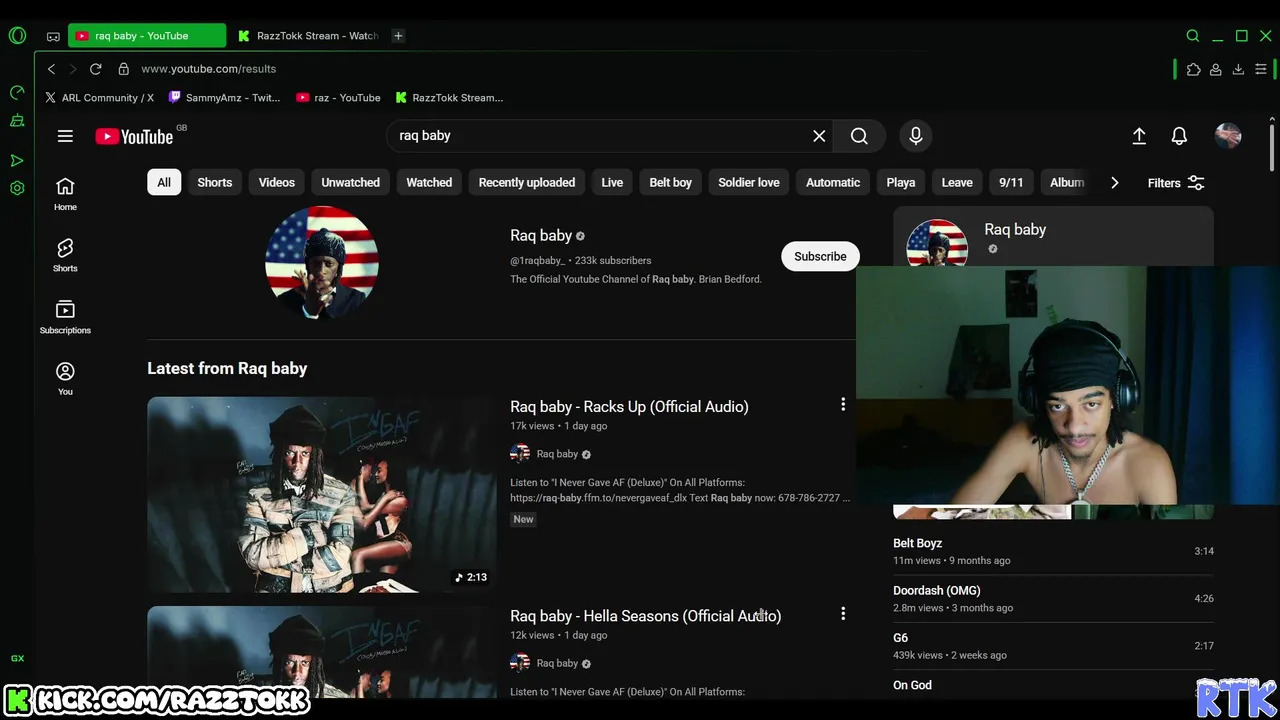This screenshot has width=1280, height=720.
Task: Open raz - YouTube bookmark
Action: tap(338, 98)
